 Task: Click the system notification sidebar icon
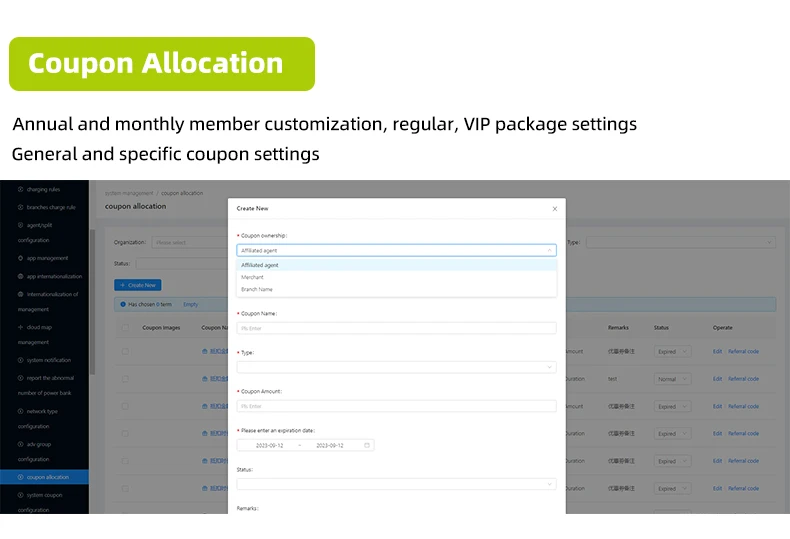tap(20, 360)
